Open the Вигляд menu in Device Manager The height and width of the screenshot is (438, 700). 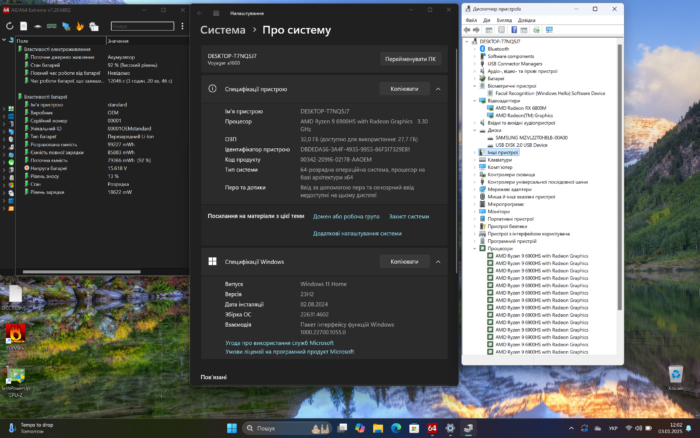pos(504,20)
